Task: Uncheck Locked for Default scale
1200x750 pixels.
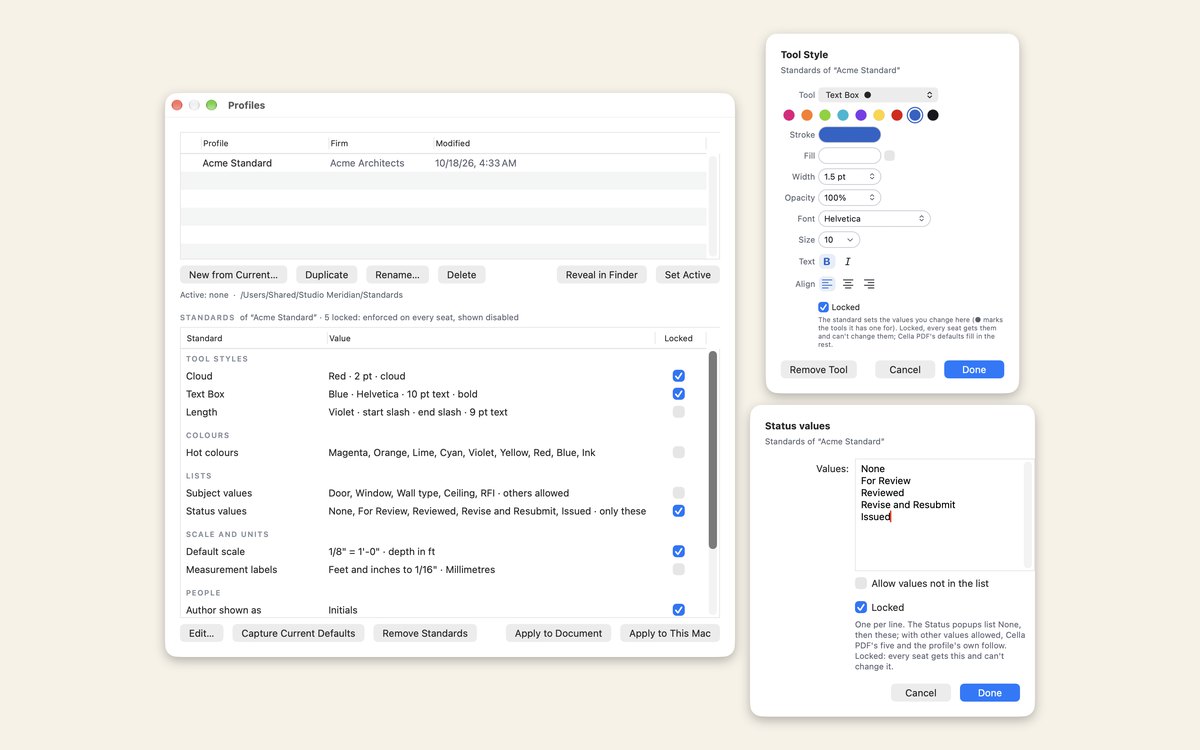Action: pyautogui.click(x=679, y=552)
